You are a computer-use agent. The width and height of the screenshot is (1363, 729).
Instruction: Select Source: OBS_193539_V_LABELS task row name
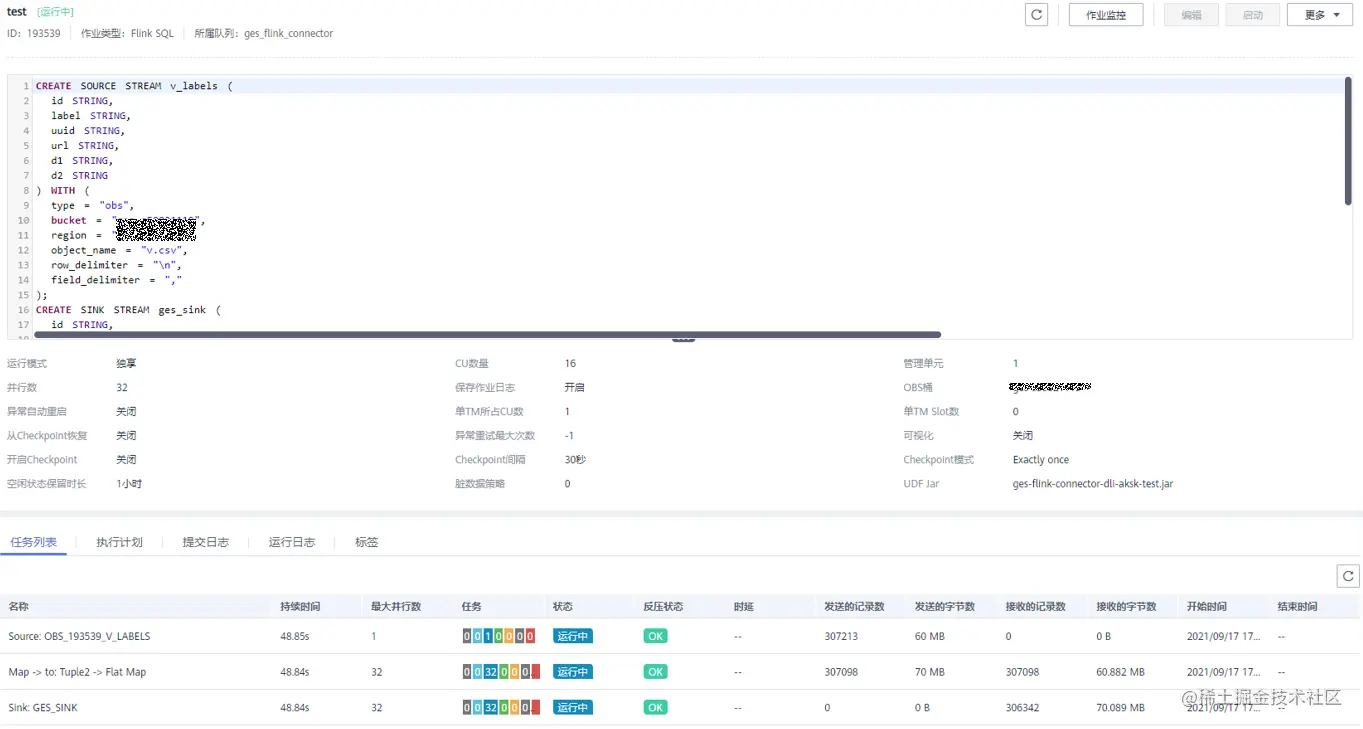click(x=79, y=636)
